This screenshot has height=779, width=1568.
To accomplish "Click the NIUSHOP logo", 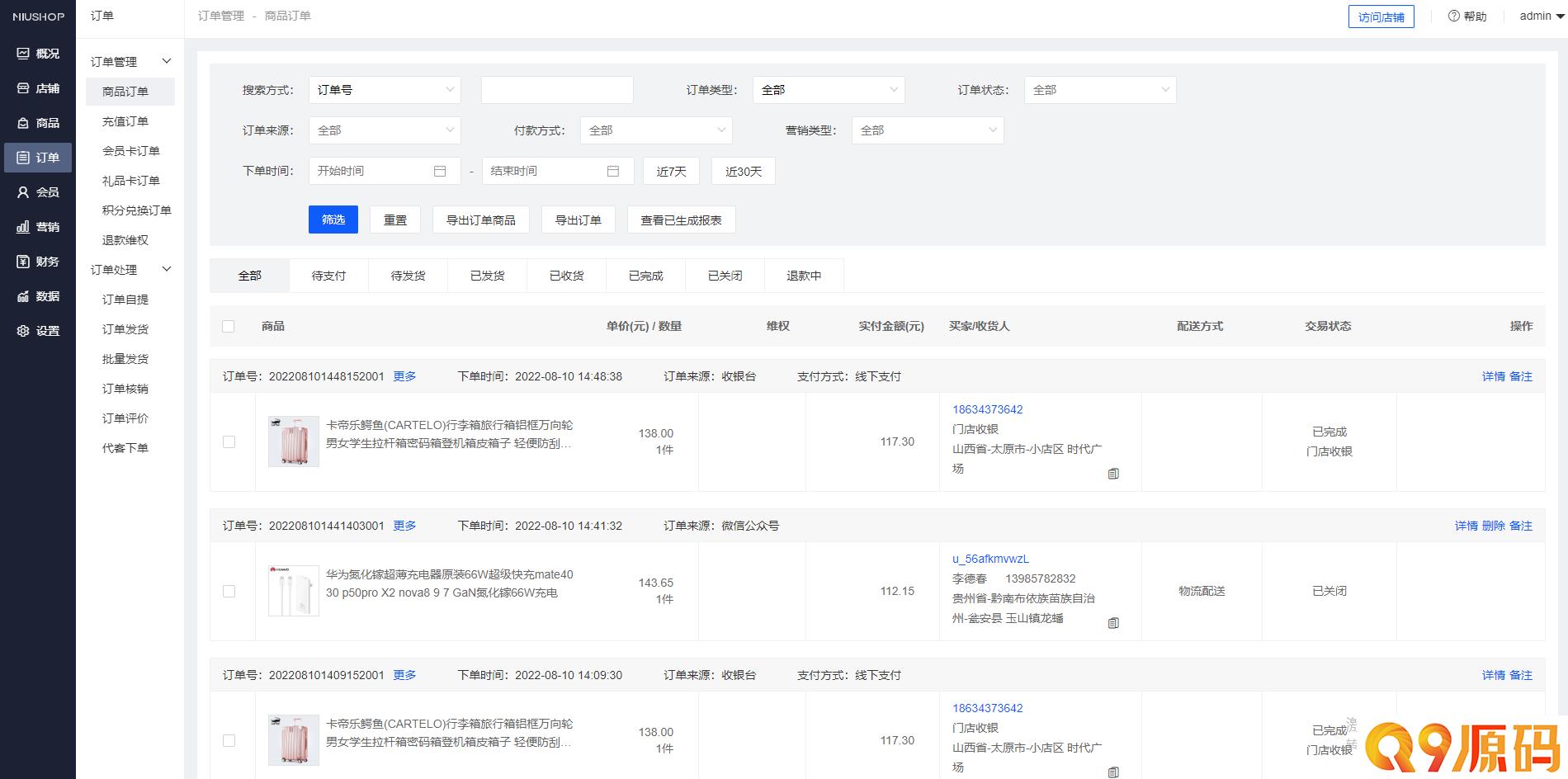I will tap(38, 17).
